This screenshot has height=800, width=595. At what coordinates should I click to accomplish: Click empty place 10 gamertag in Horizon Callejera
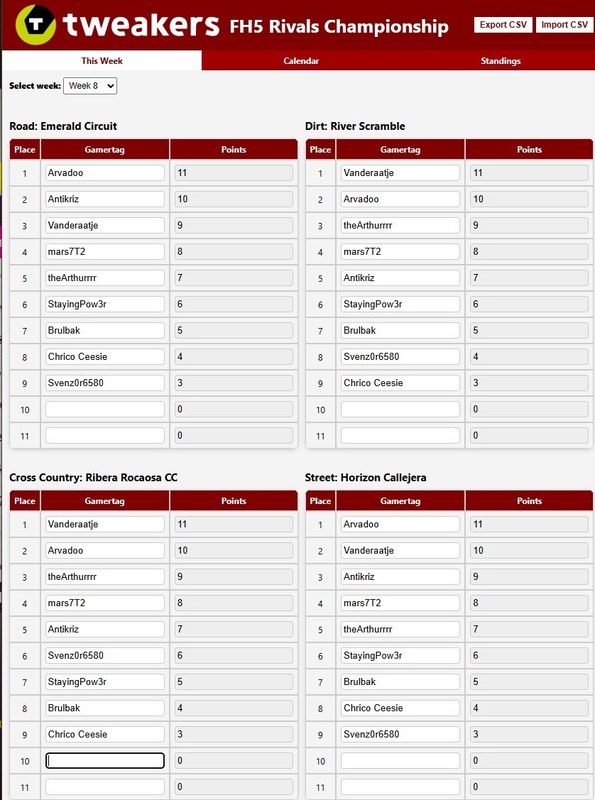point(400,761)
